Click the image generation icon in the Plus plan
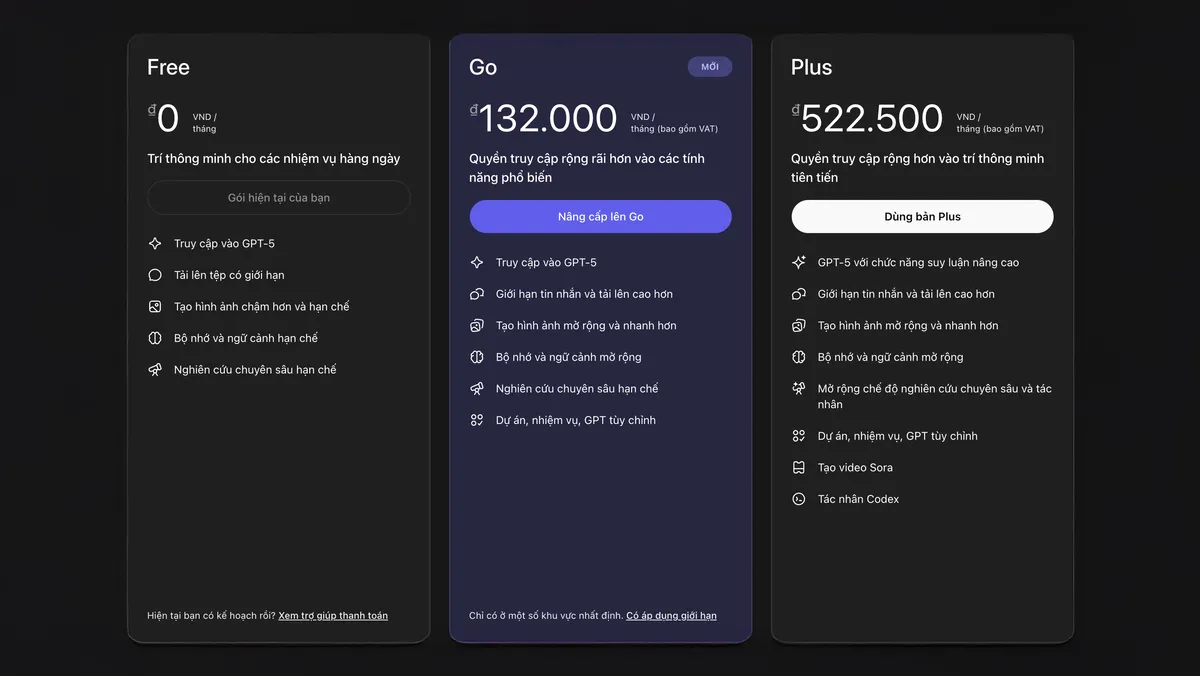The width and height of the screenshot is (1200, 676). pyautogui.click(x=799, y=326)
